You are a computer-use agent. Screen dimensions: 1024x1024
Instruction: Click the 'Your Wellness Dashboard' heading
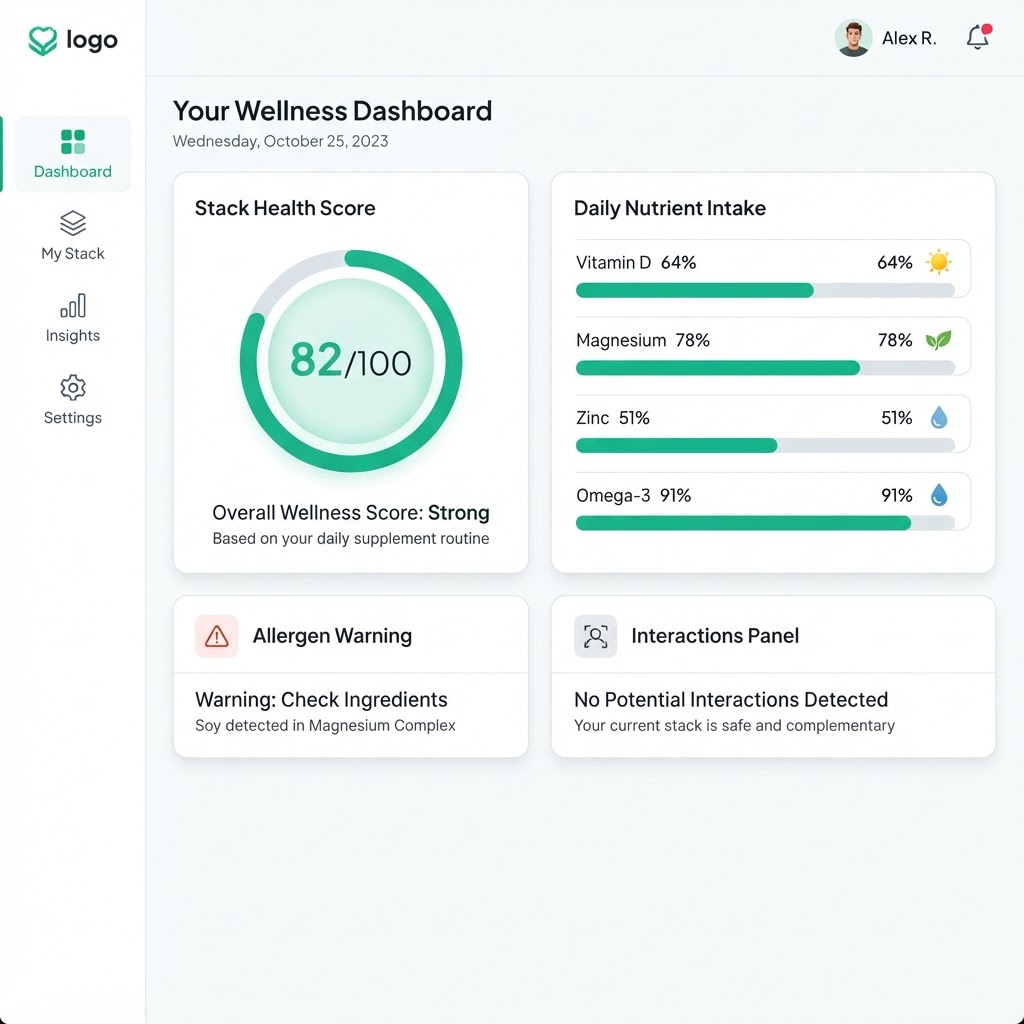(332, 111)
